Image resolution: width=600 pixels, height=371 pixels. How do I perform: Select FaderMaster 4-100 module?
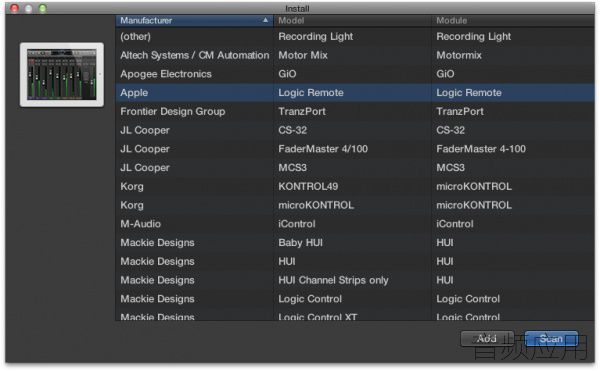point(481,149)
